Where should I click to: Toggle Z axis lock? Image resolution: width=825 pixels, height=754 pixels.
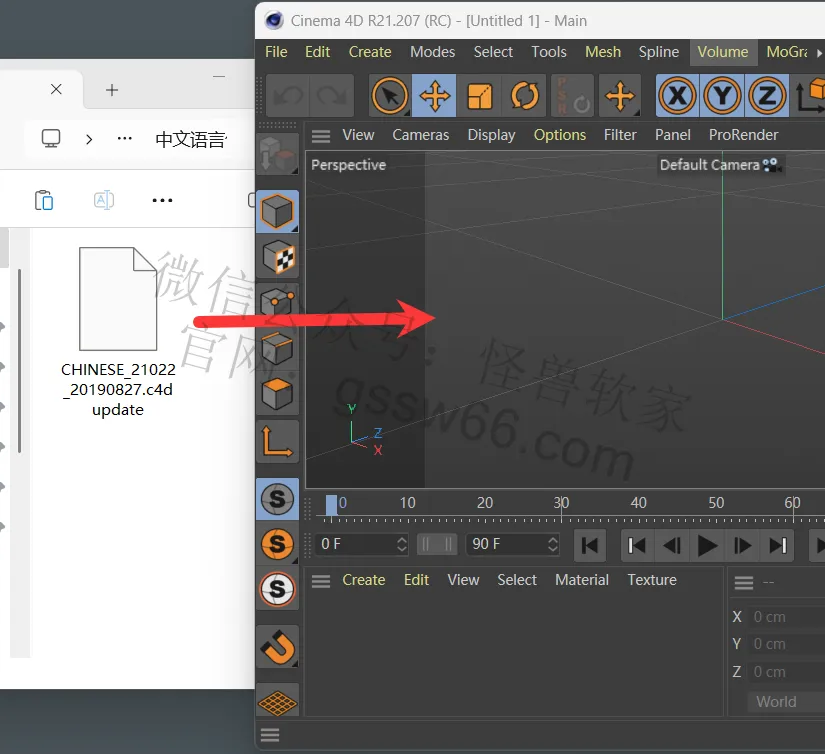[x=767, y=96]
